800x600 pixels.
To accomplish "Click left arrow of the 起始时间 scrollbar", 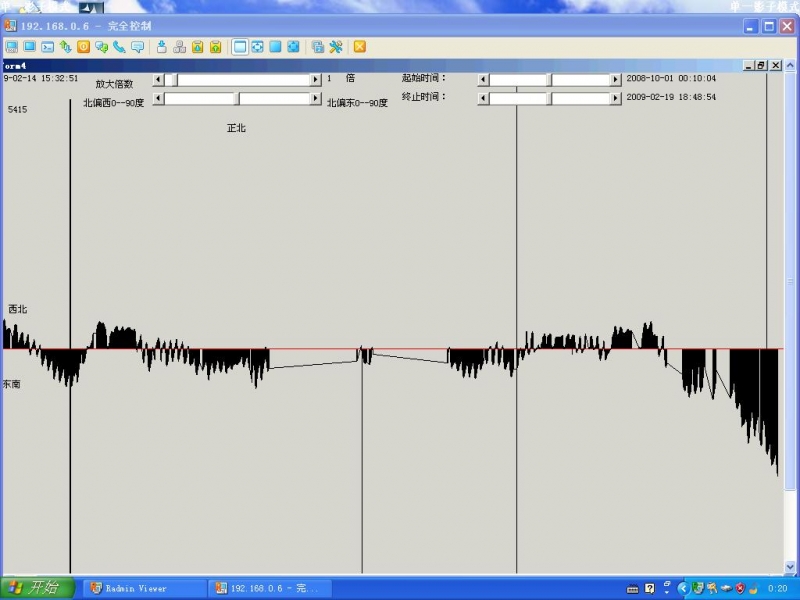I will (x=483, y=80).
